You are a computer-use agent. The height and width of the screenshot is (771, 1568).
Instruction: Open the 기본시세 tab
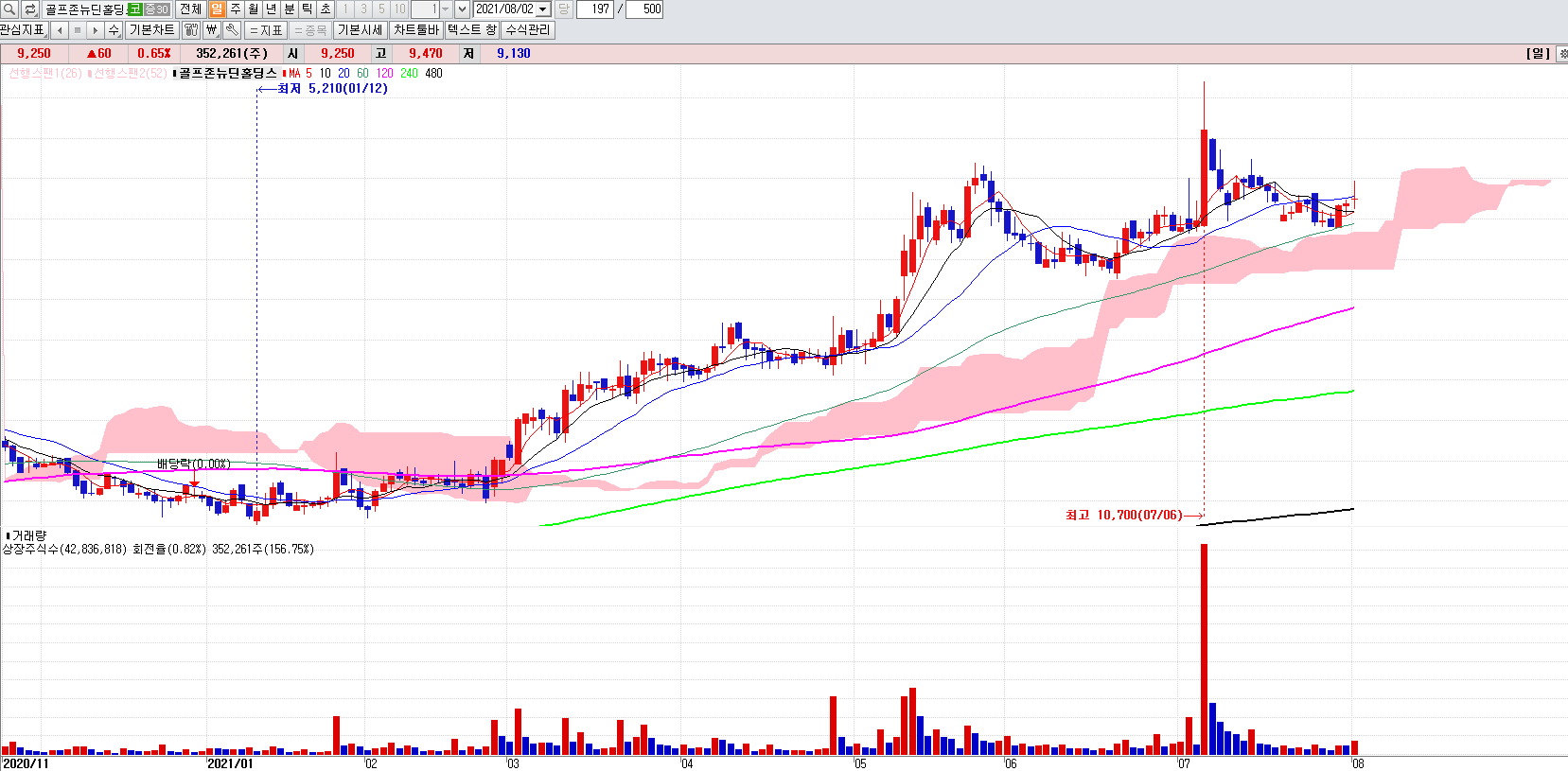[x=361, y=30]
